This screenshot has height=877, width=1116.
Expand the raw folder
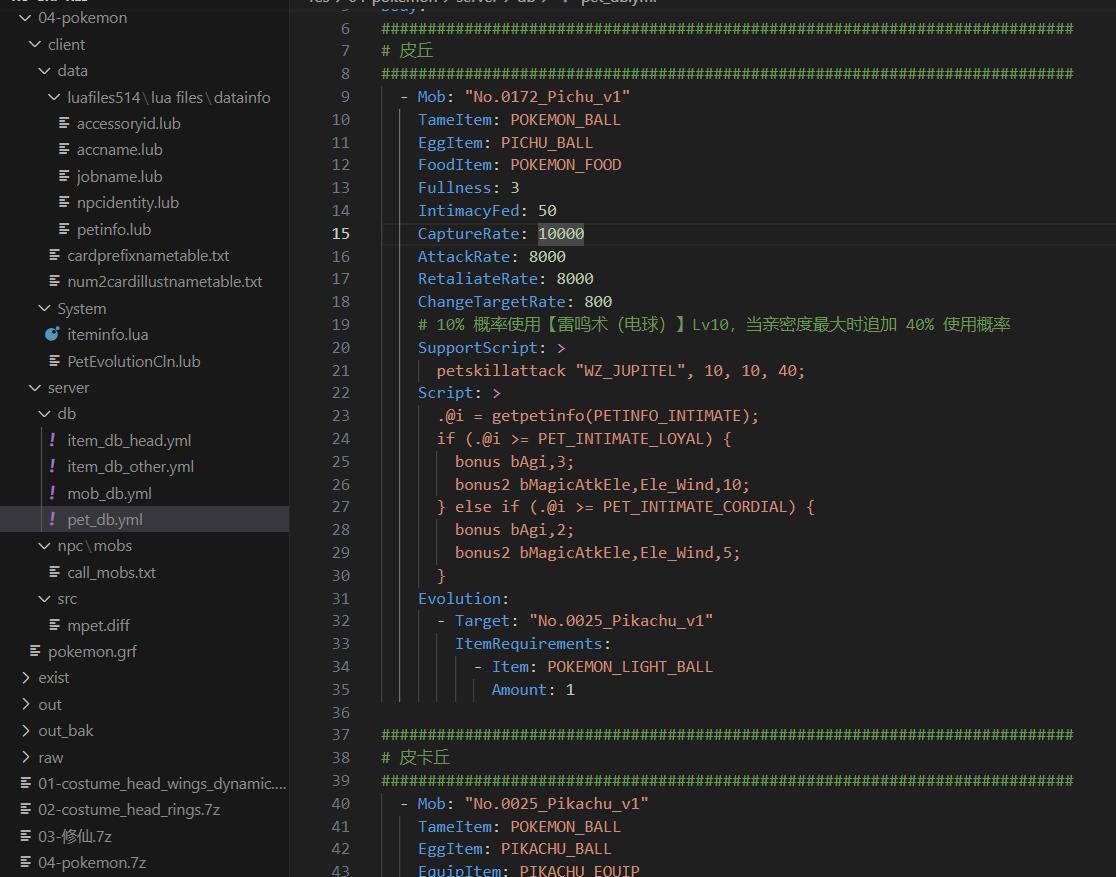(x=26, y=757)
